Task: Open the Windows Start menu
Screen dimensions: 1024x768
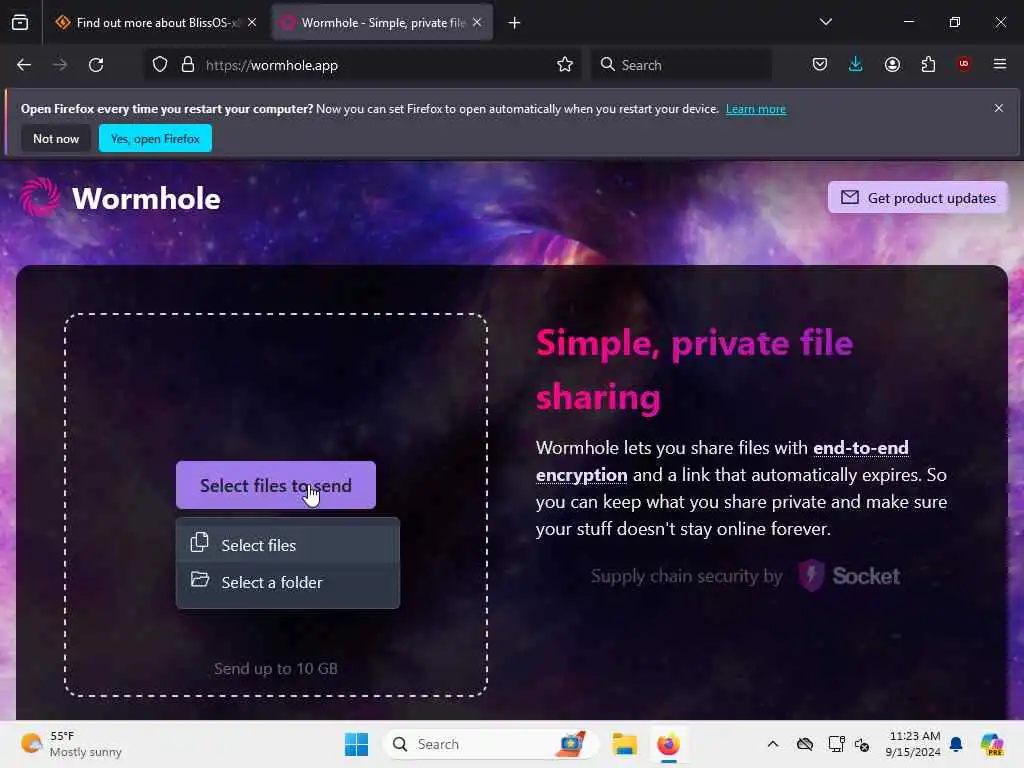Action: [357, 744]
